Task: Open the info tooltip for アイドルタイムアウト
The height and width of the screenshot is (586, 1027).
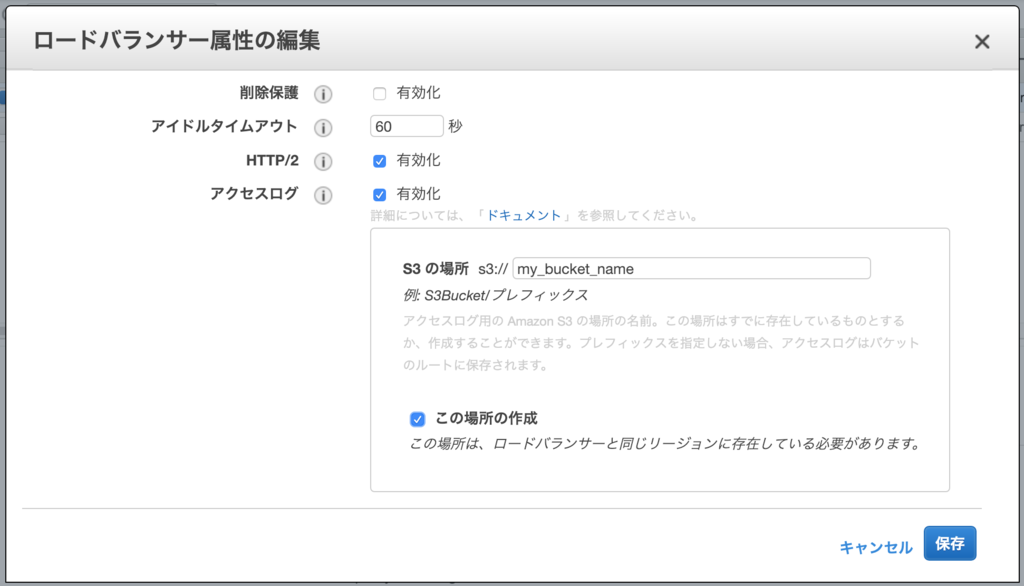Action: [x=323, y=127]
